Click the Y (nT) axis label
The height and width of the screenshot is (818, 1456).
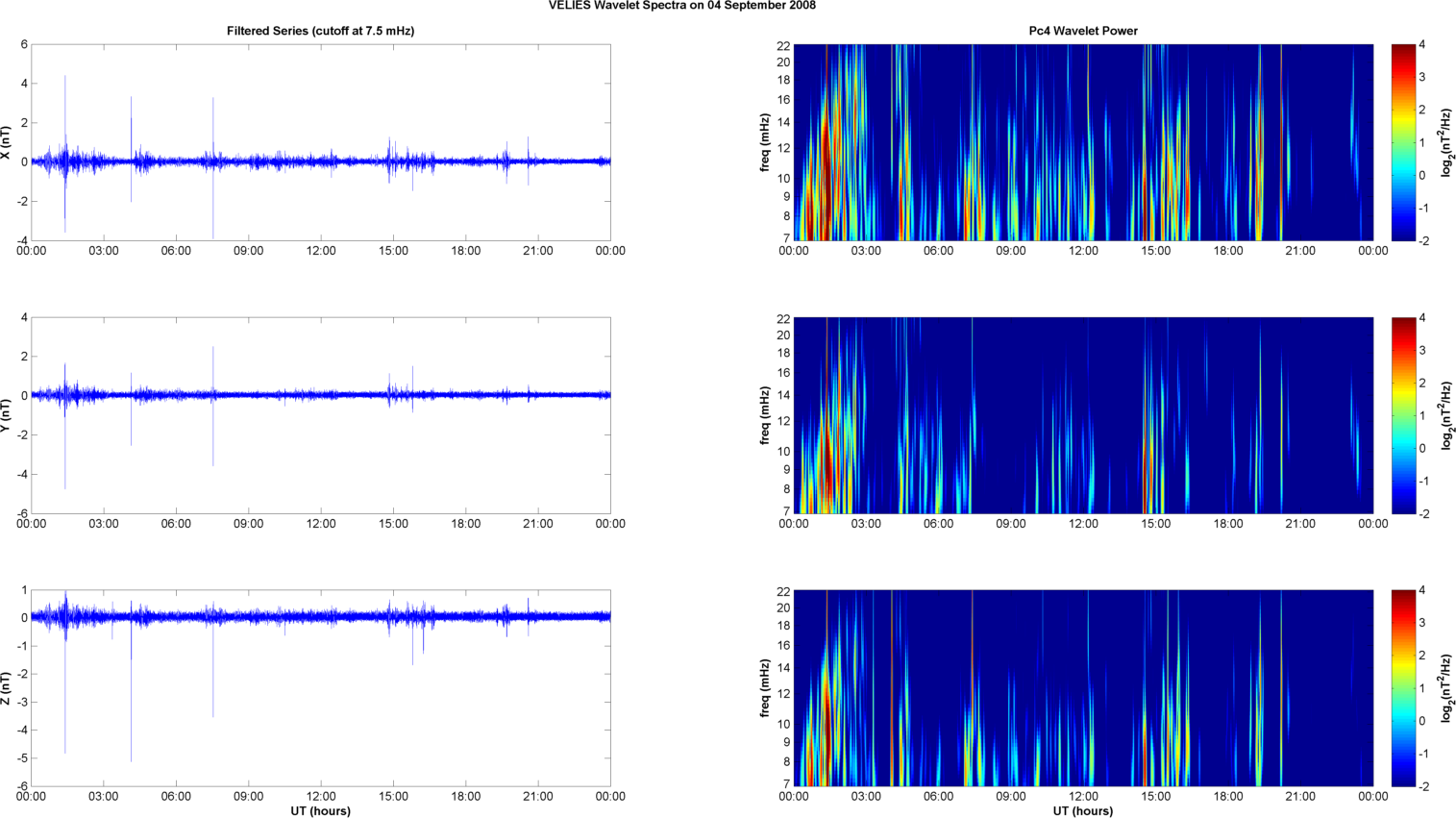pyautogui.click(x=6, y=415)
